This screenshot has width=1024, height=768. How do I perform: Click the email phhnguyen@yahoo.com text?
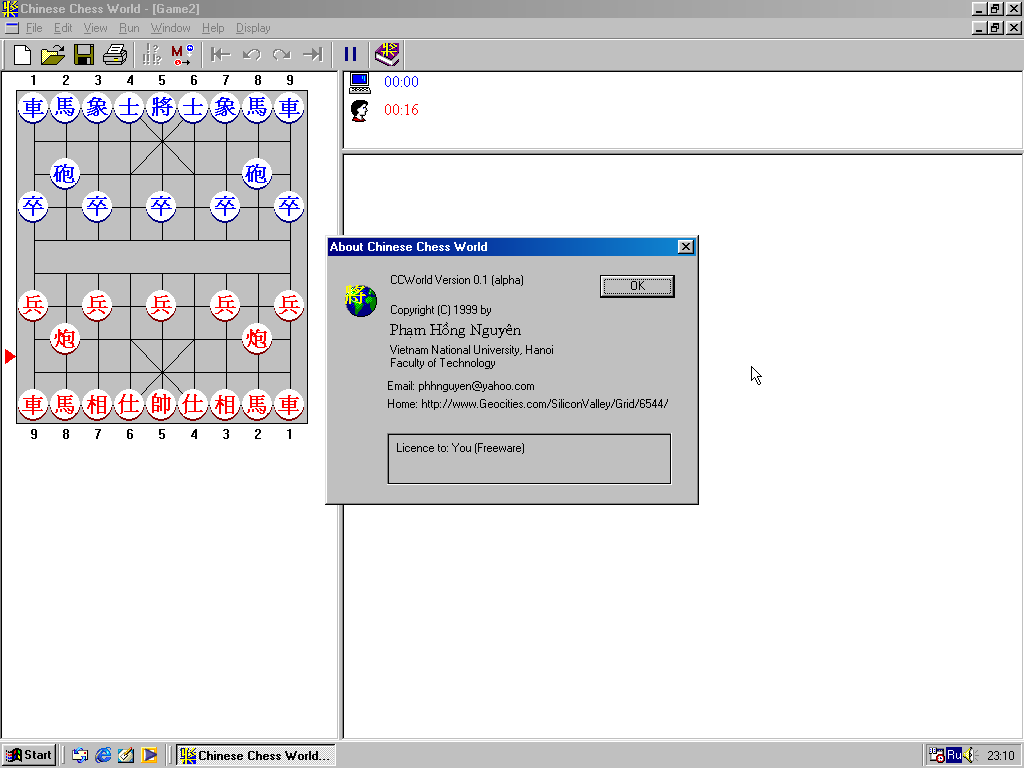pyautogui.click(x=476, y=386)
